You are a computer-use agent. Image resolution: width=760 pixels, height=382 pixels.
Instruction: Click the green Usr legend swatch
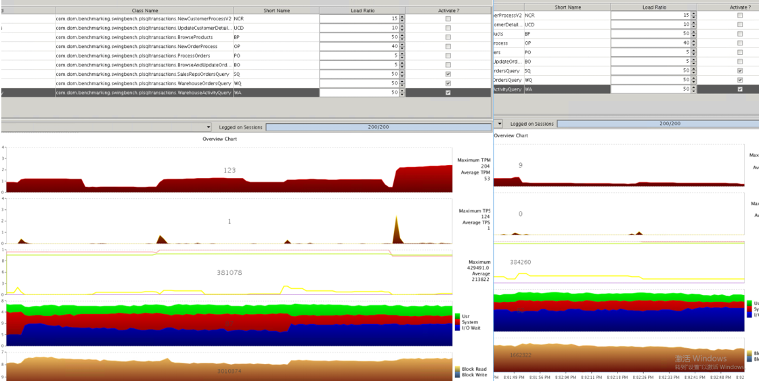[458, 316]
